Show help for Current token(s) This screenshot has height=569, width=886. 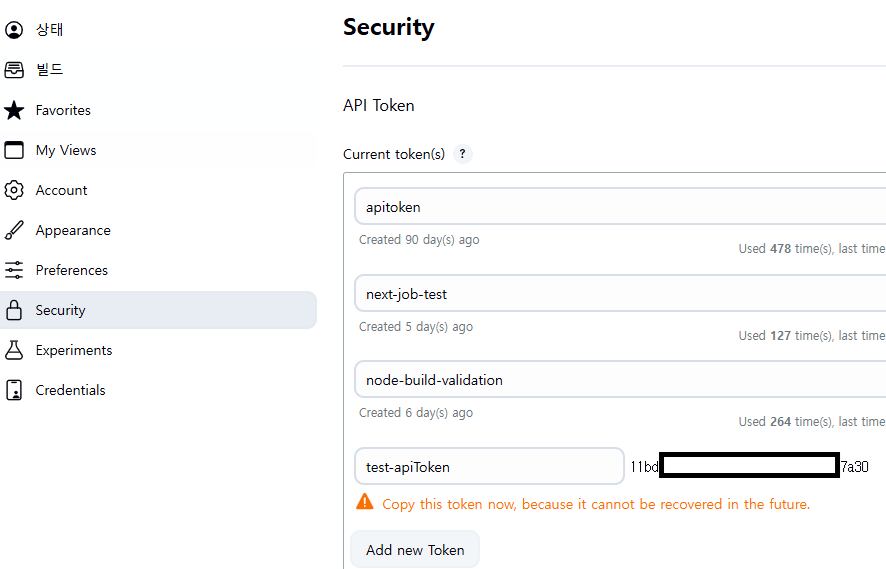(462, 154)
